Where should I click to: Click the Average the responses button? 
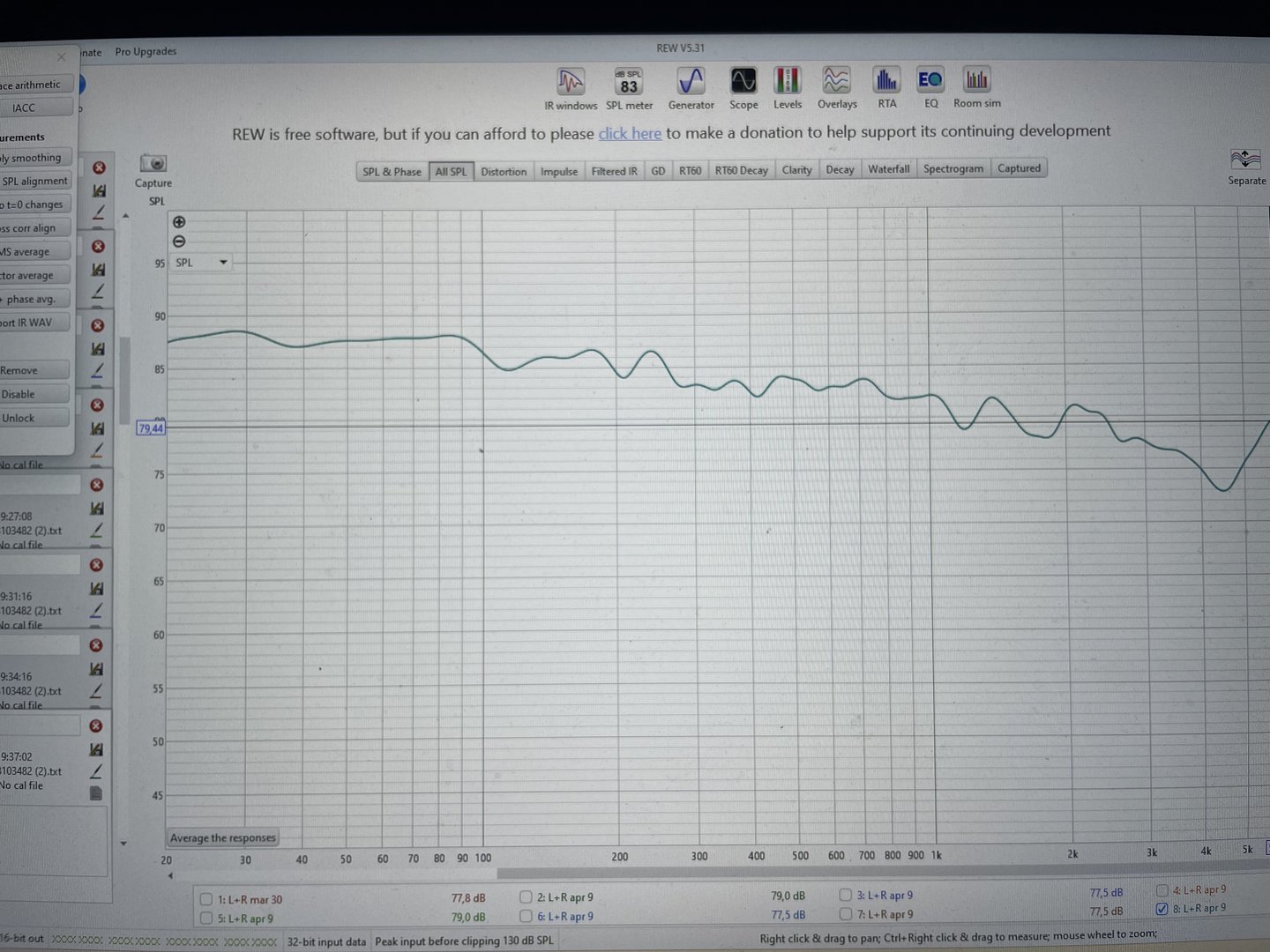coord(223,837)
